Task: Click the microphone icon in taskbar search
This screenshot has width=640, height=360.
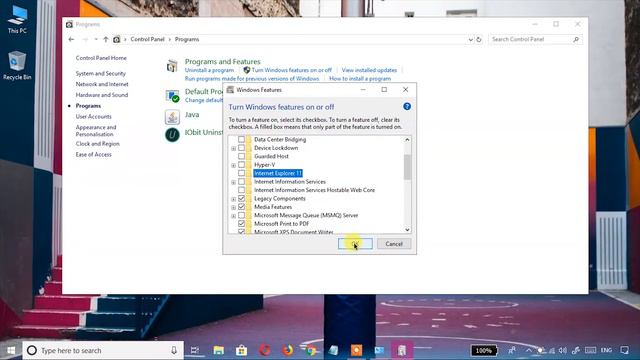Action: click(174, 350)
